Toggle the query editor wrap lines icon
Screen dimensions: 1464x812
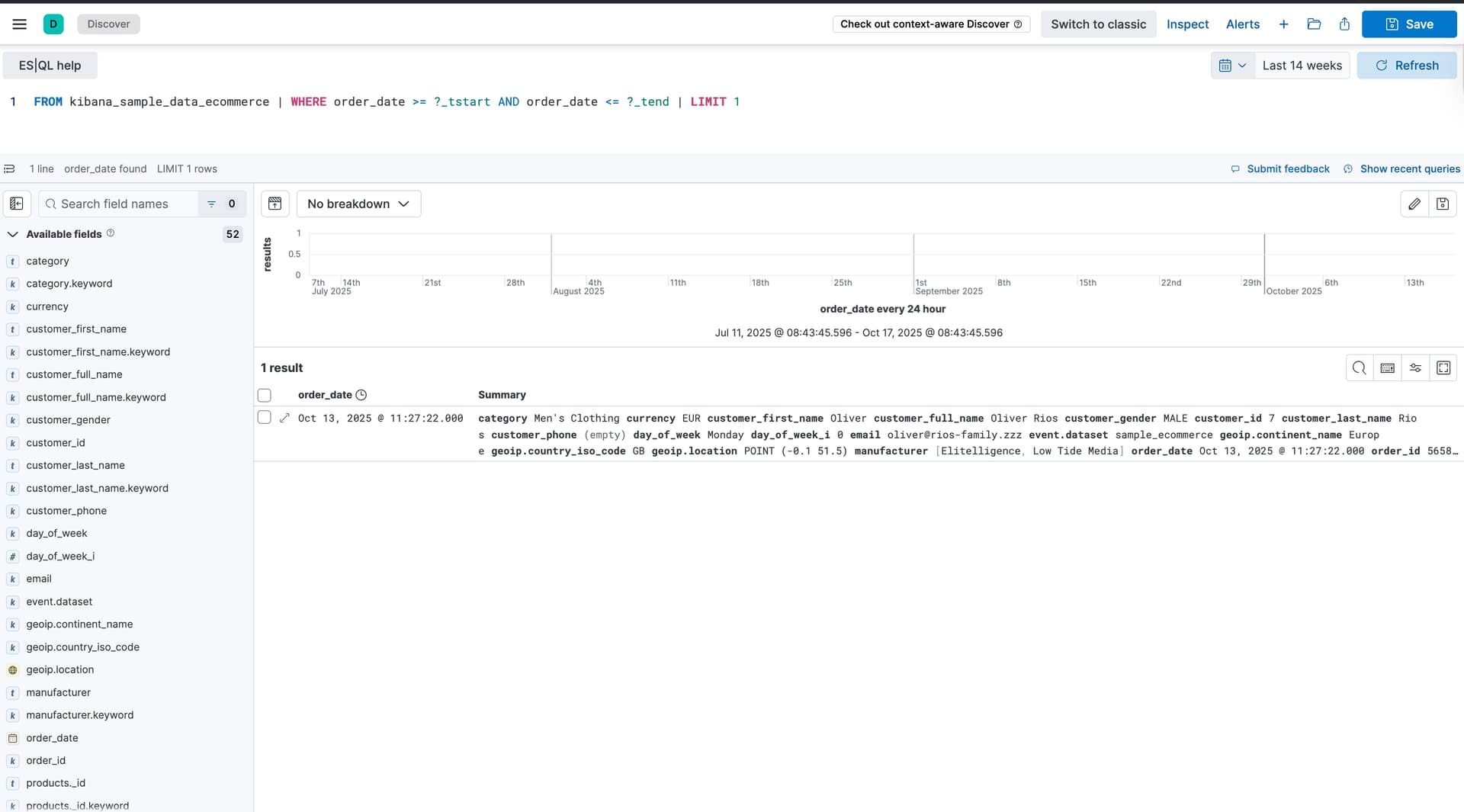click(x=9, y=169)
